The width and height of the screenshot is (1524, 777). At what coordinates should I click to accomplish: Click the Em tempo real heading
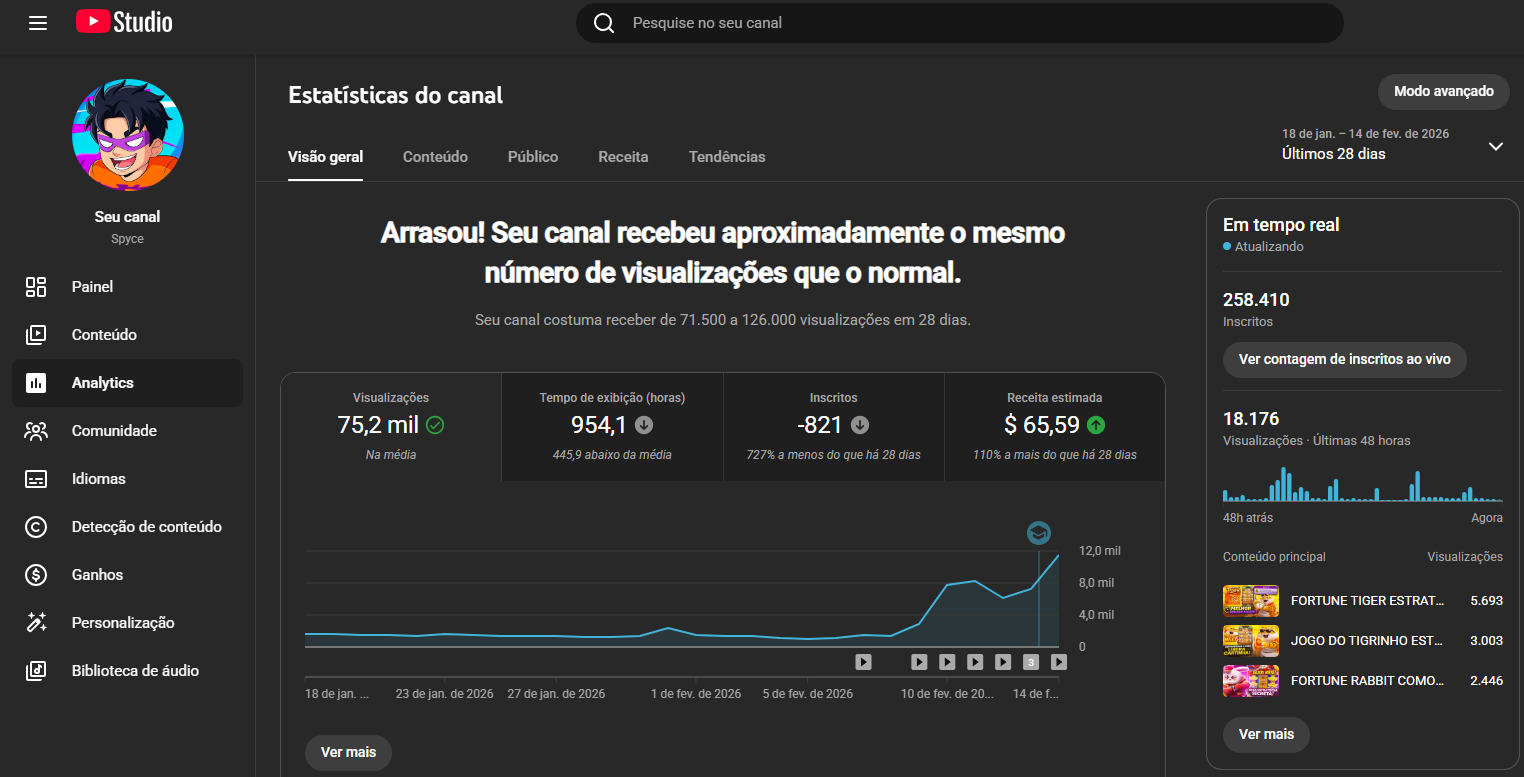1281,225
